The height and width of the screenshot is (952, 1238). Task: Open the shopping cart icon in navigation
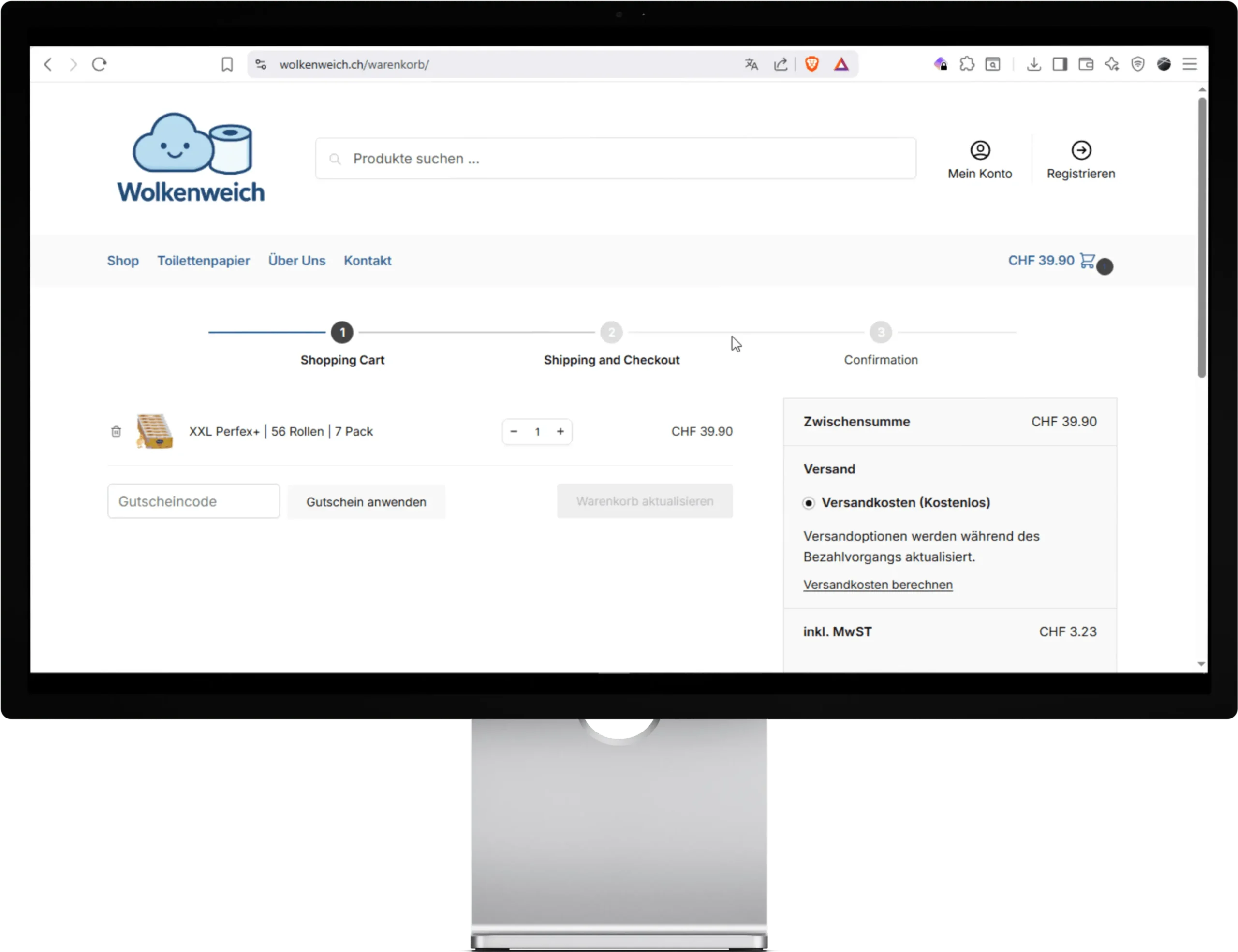coord(1087,261)
